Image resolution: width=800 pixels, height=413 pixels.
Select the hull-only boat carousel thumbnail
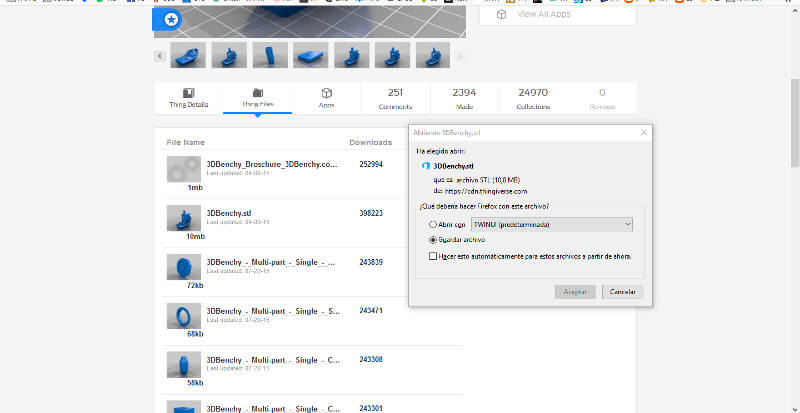tap(188, 55)
